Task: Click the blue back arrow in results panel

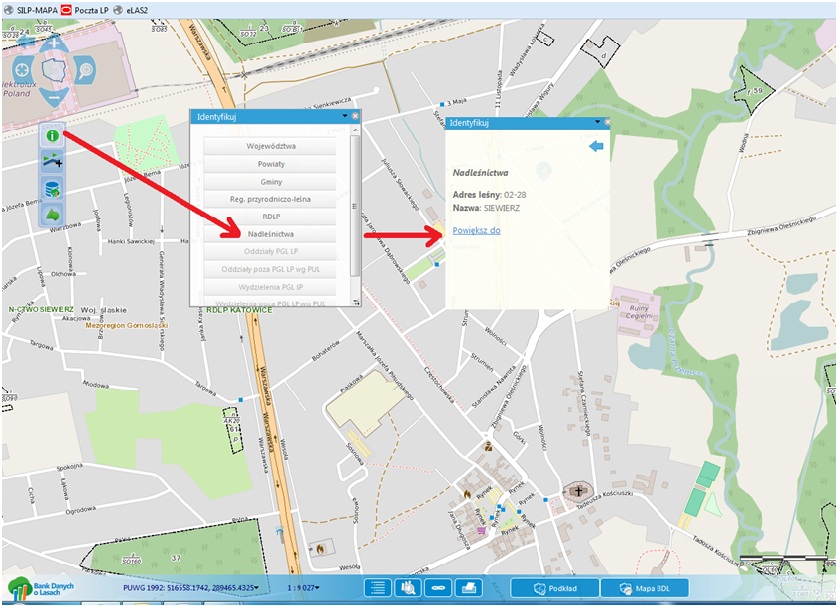Action: click(597, 147)
